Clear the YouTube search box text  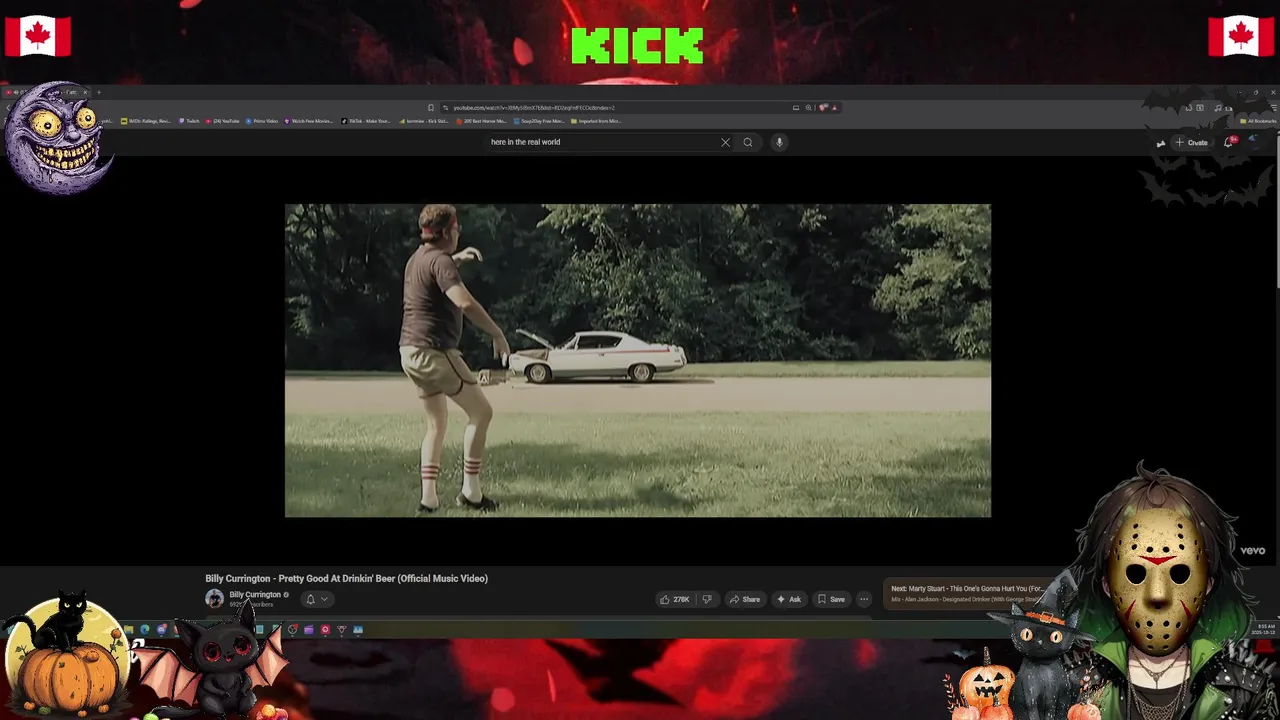[725, 142]
